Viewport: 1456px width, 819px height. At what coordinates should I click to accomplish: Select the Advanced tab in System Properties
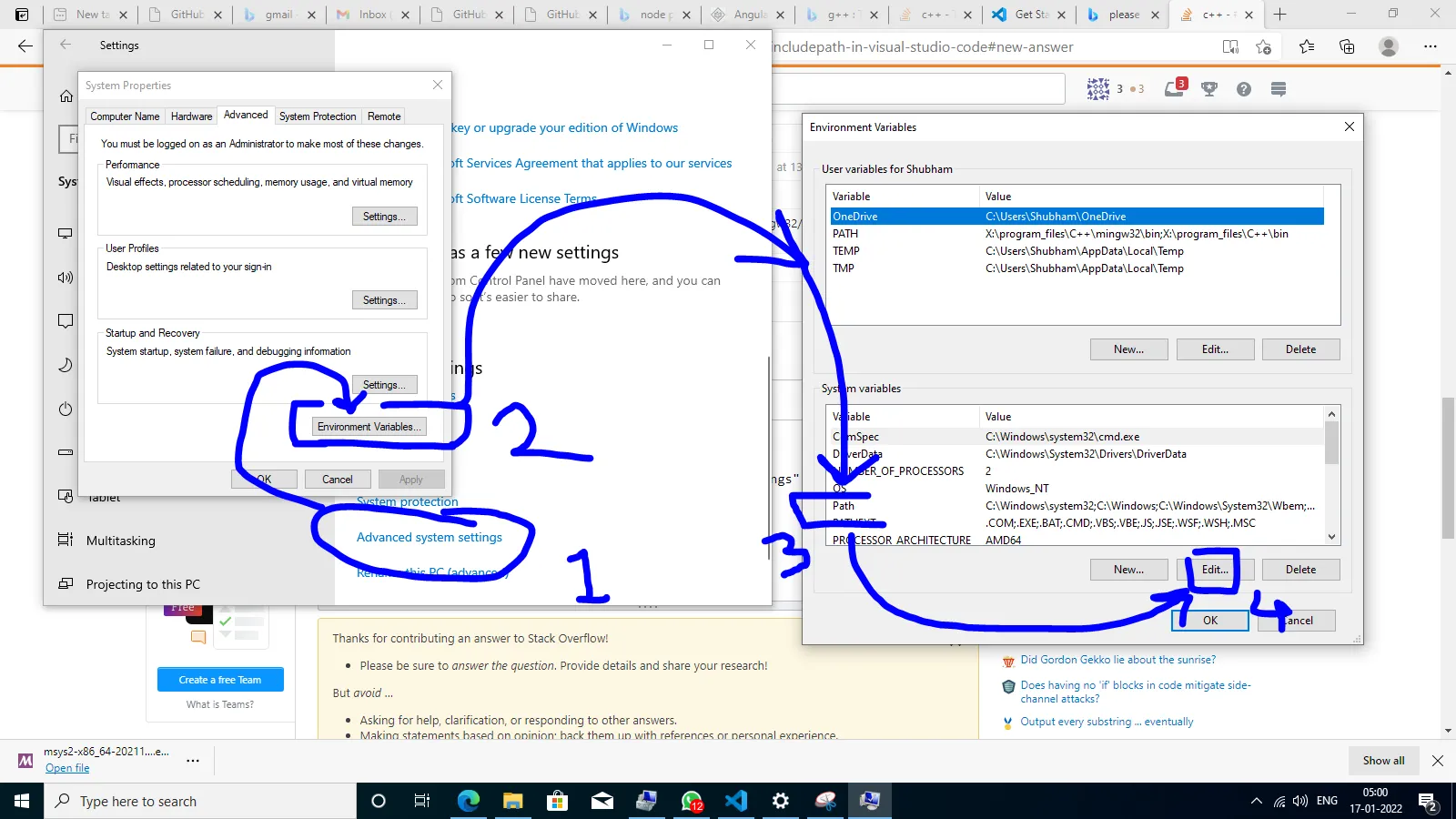coord(246,115)
